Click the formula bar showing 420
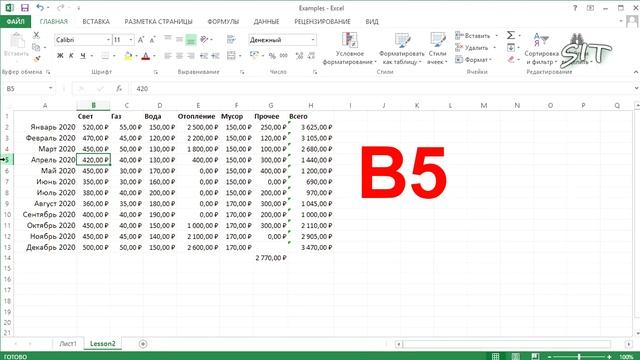Viewport: 640px width, 360px height. 382,89
